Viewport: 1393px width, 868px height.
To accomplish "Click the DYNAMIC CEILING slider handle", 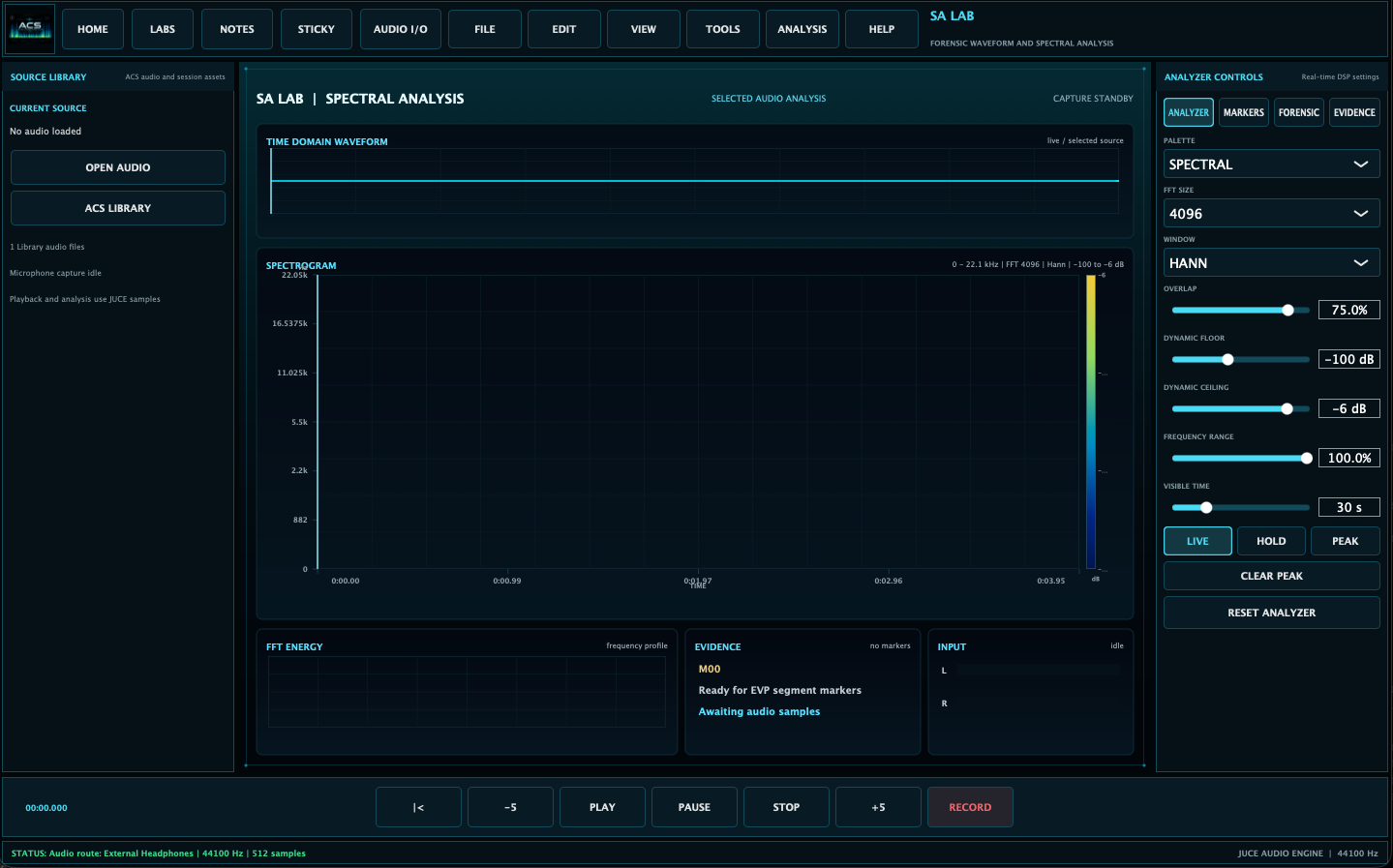I will point(1287,408).
